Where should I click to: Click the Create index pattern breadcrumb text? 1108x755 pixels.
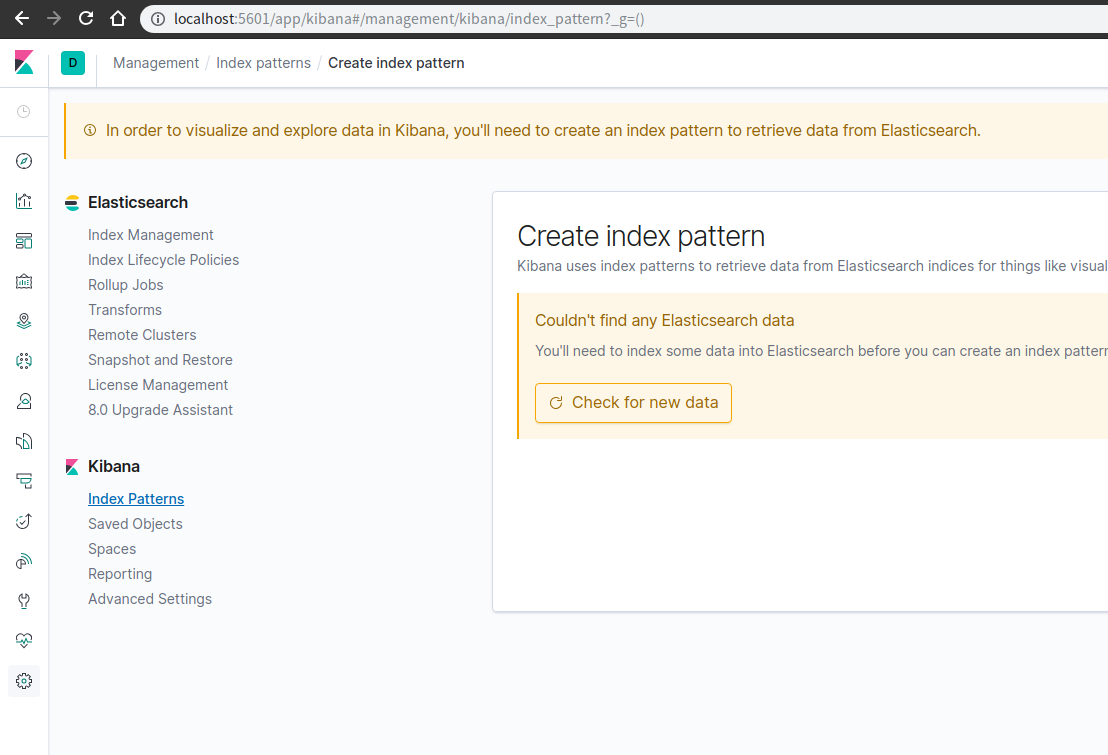(396, 63)
